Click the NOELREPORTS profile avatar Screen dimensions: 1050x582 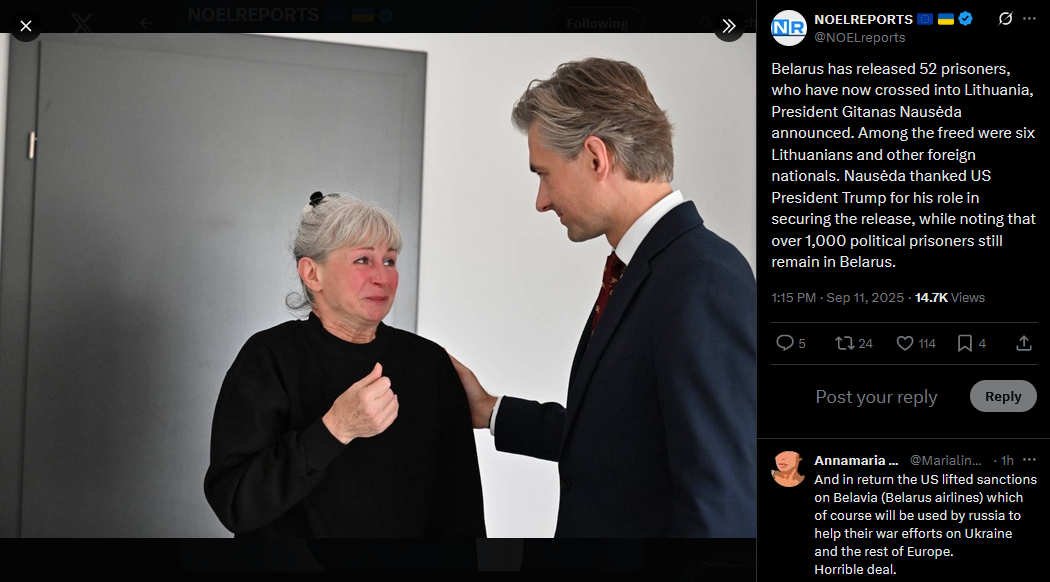[788, 27]
